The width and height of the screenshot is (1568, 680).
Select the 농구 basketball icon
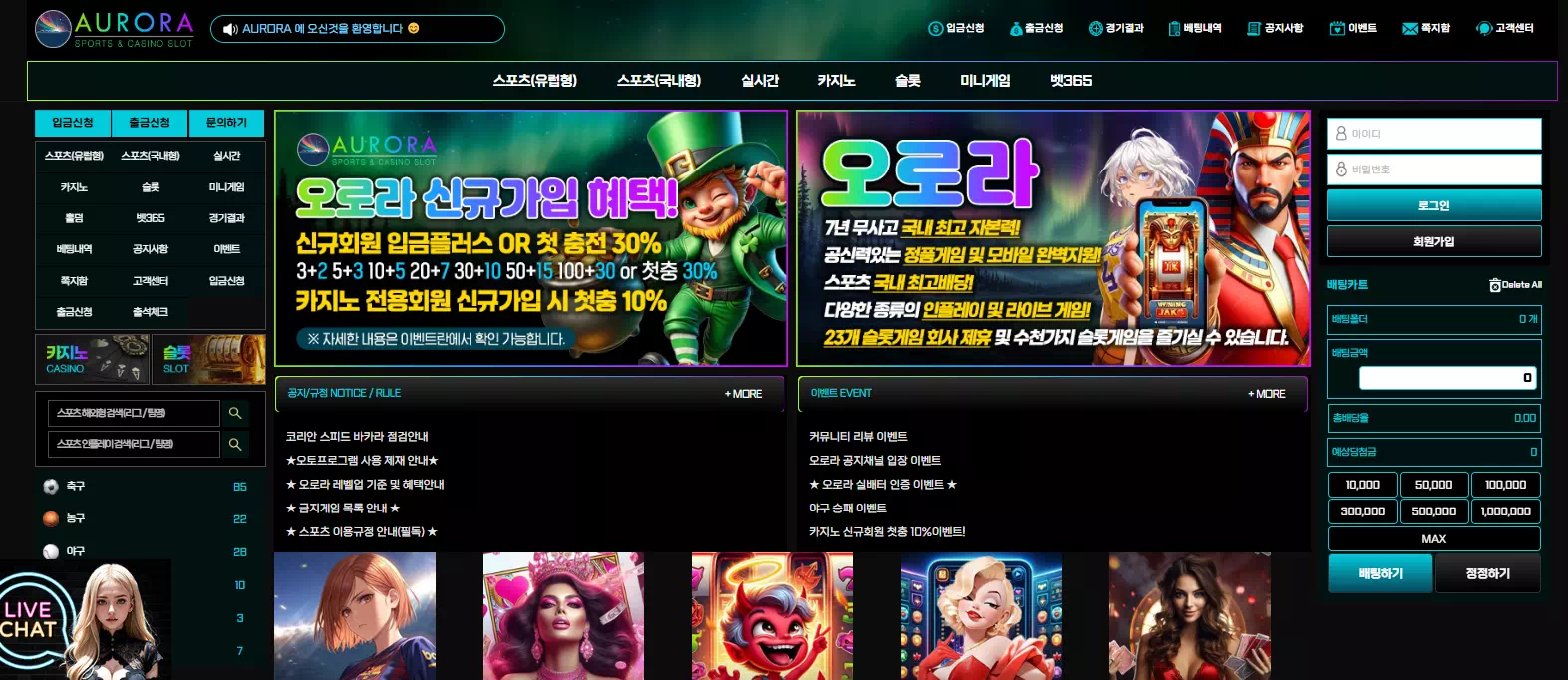tap(51, 518)
